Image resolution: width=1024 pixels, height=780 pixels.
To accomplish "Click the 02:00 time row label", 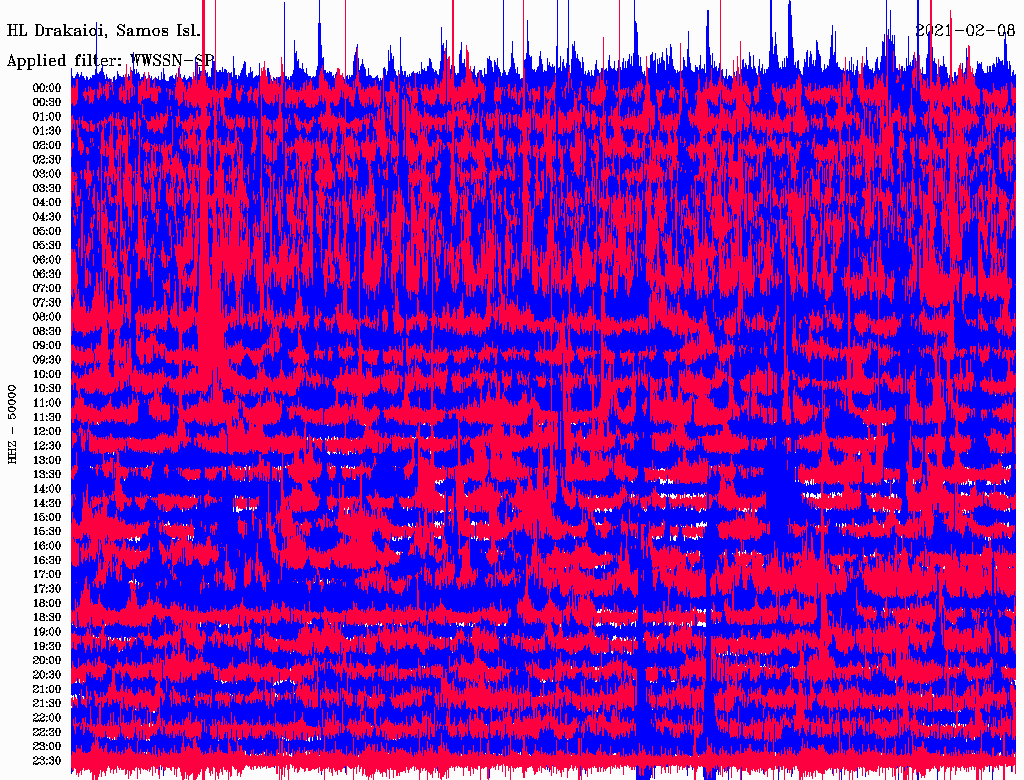I will (47, 145).
